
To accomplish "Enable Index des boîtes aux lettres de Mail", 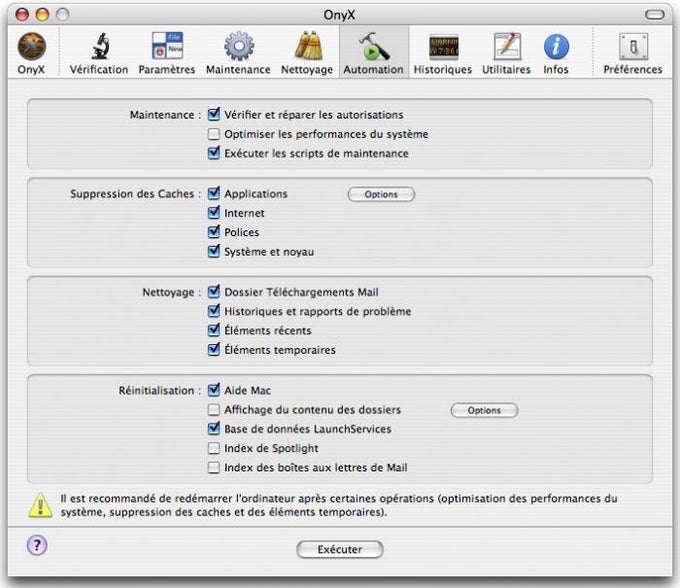I will coord(214,467).
